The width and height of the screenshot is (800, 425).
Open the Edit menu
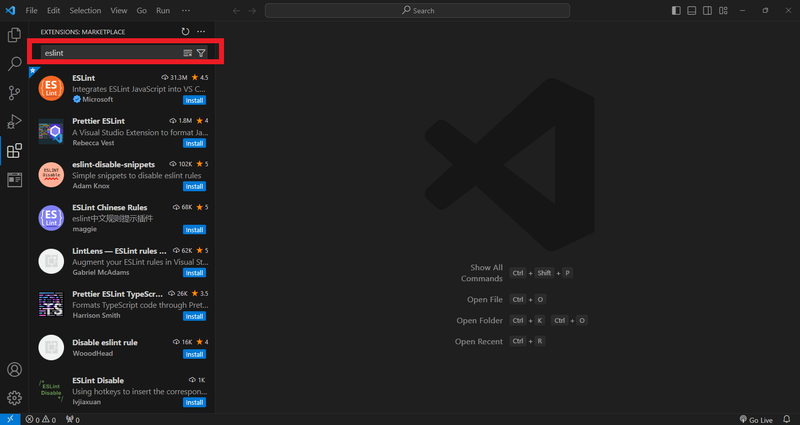point(54,11)
